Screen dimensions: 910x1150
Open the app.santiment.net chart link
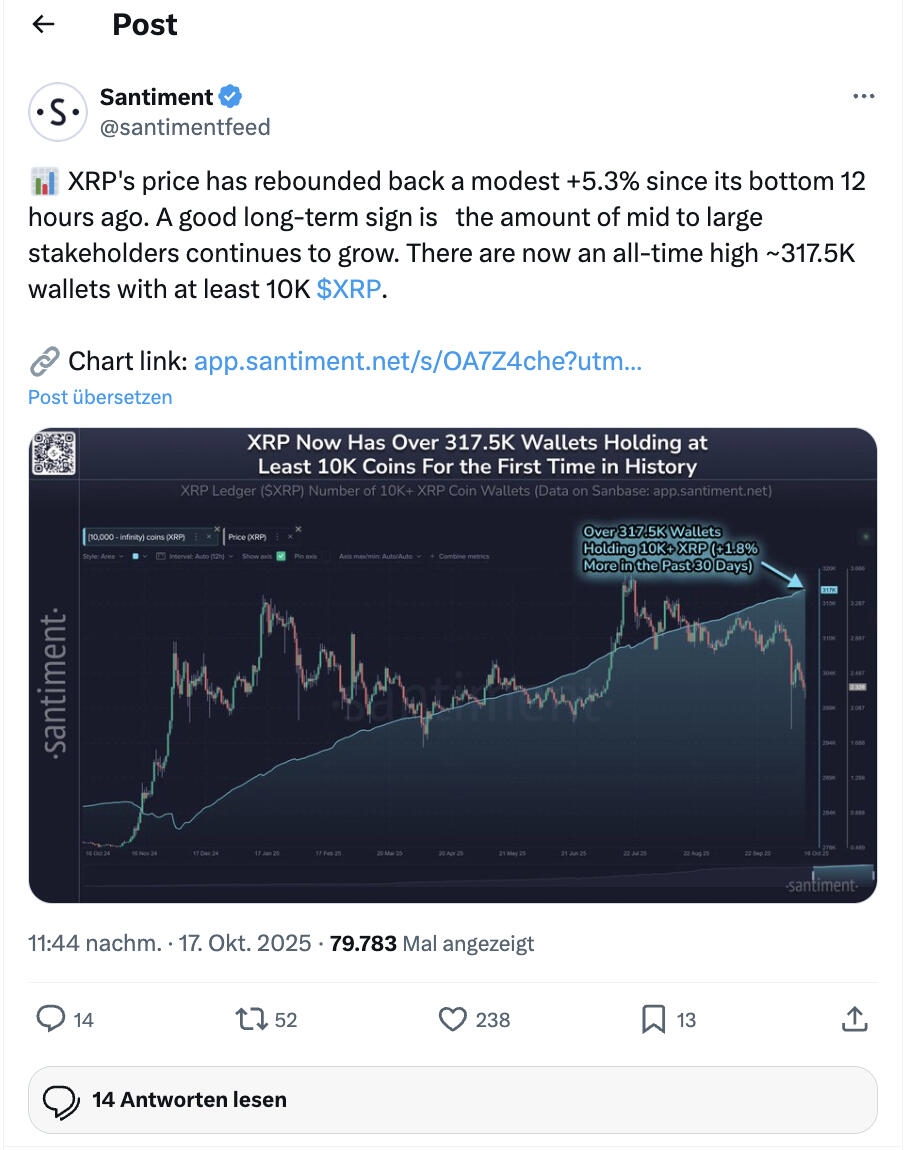point(417,361)
